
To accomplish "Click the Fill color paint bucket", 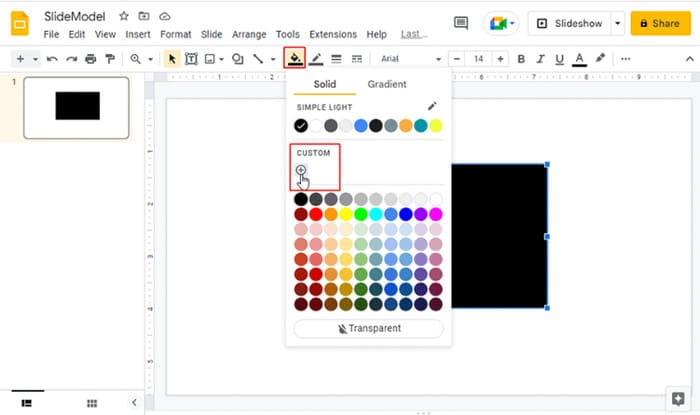I will tap(295, 58).
